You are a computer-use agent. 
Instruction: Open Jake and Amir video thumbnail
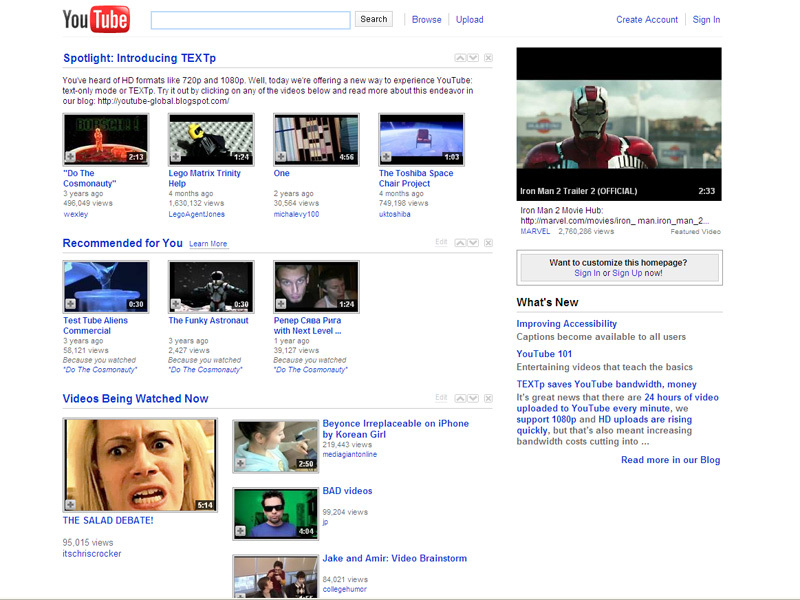[276, 577]
